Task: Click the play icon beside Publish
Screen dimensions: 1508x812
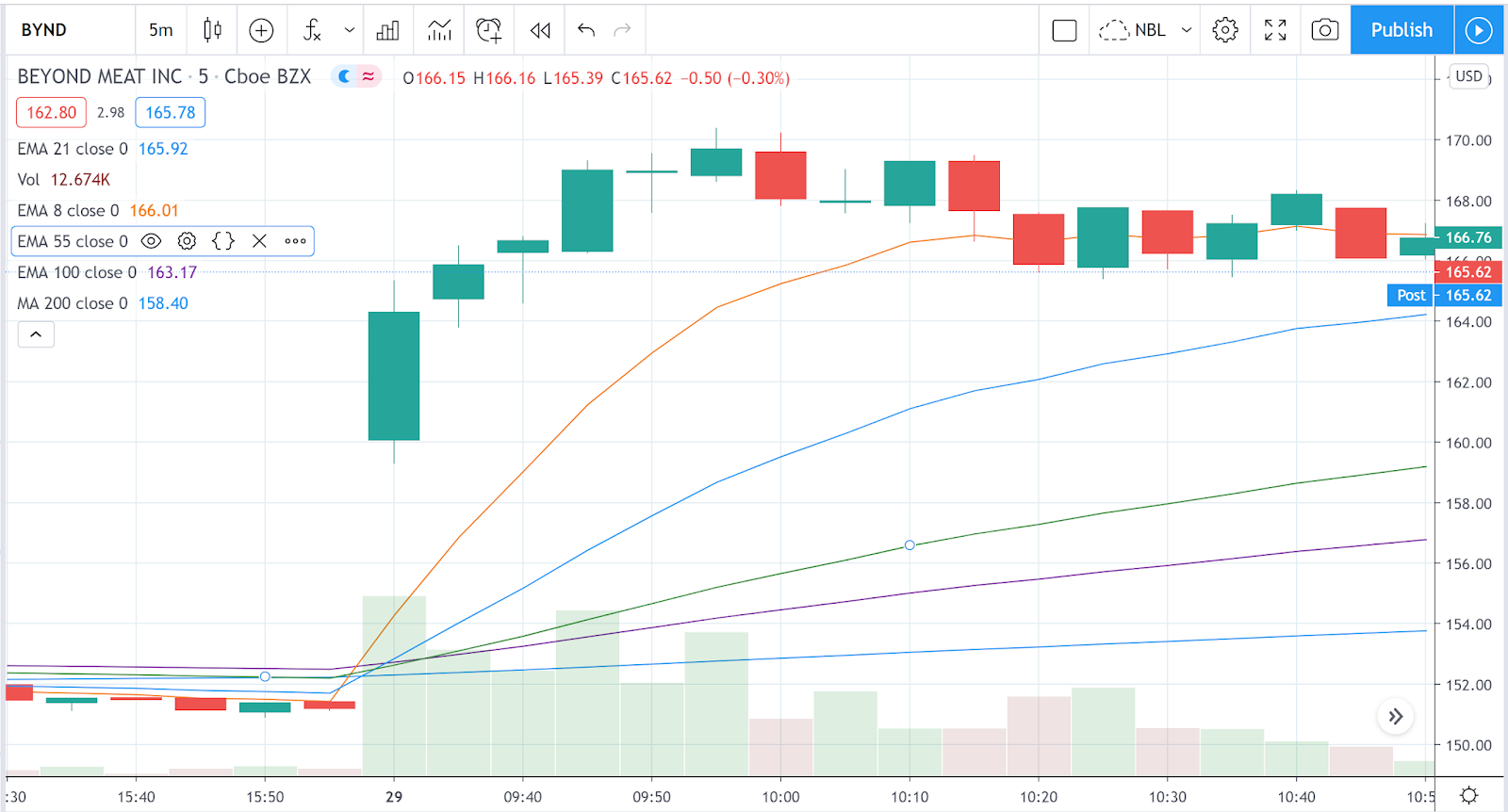Action: click(1479, 30)
